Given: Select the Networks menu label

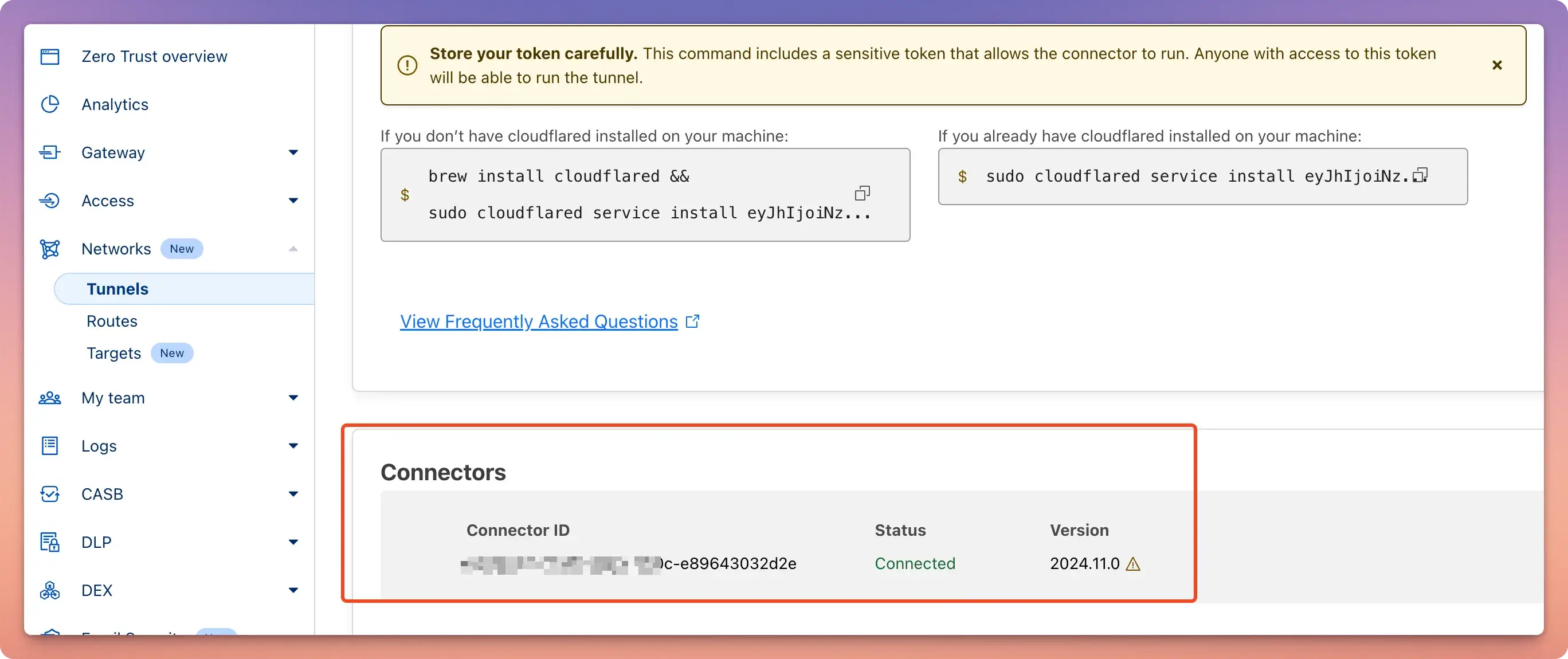Looking at the screenshot, I should pyautogui.click(x=116, y=249).
